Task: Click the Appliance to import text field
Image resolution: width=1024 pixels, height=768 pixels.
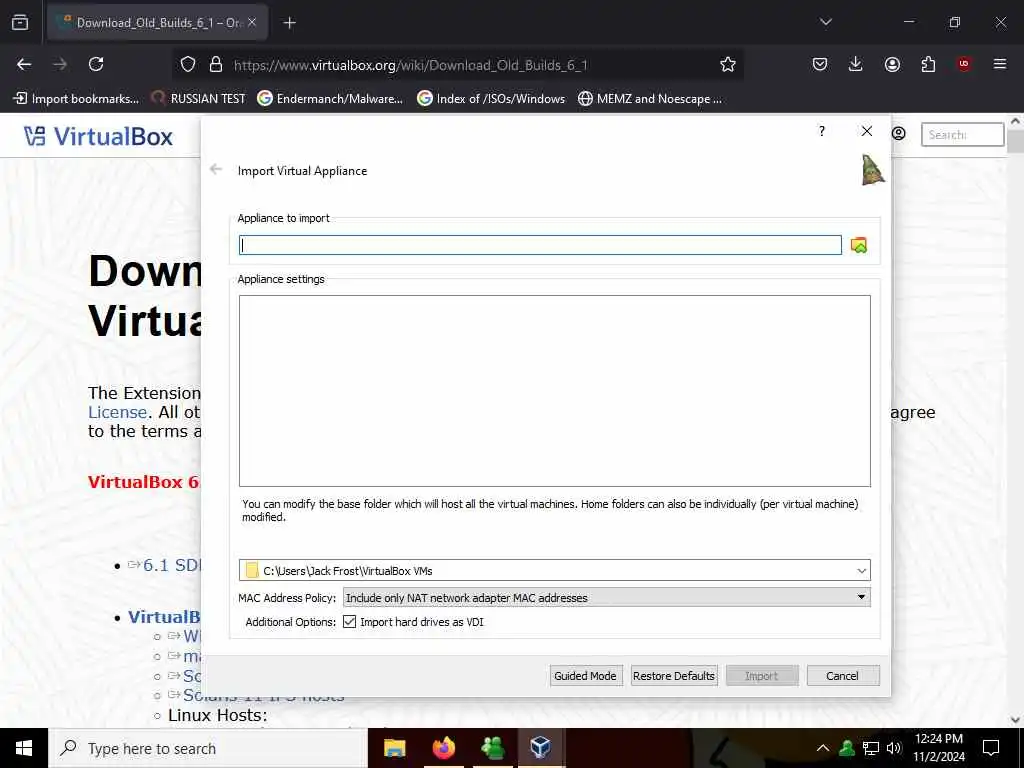Action: [x=540, y=245]
